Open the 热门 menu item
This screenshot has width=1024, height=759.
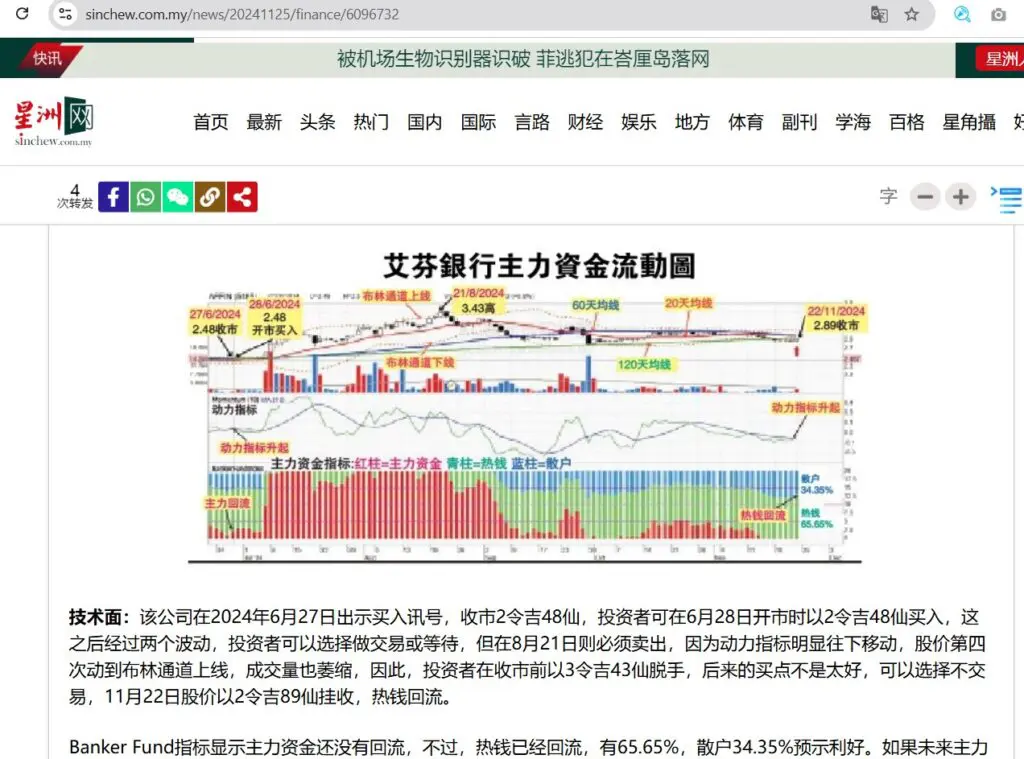(x=371, y=121)
